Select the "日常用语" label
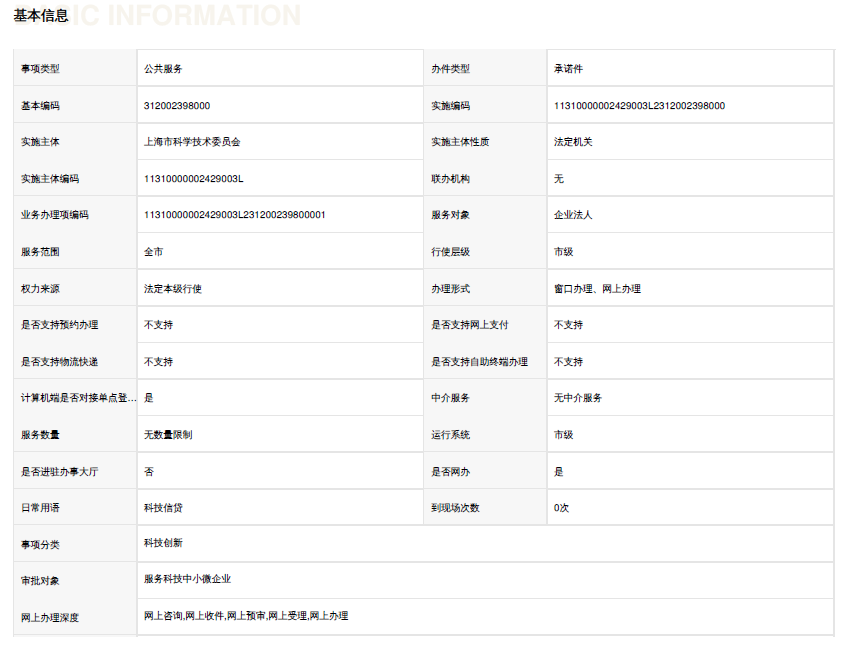857x649 pixels. coord(40,508)
